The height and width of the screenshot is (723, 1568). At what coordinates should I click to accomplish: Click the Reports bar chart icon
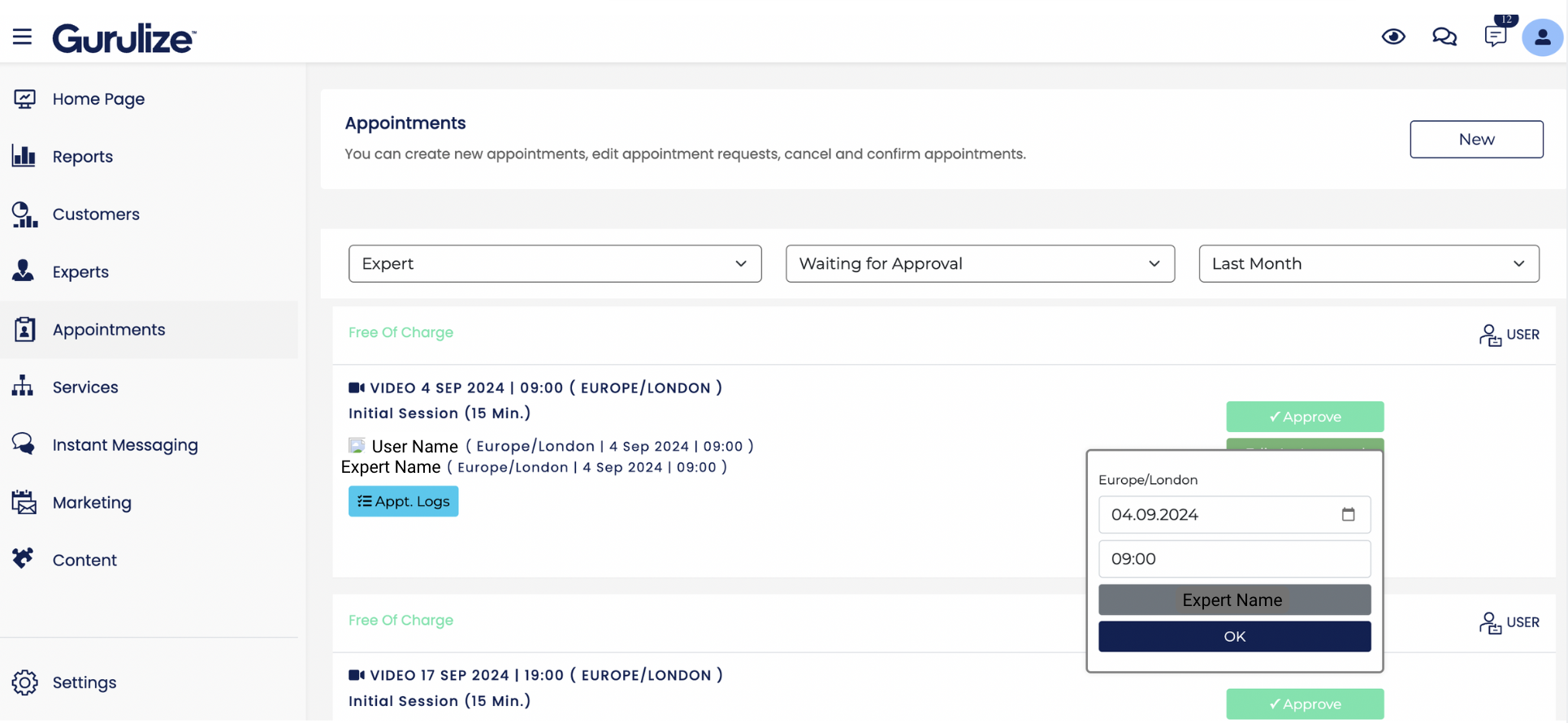click(x=24, y=156)
